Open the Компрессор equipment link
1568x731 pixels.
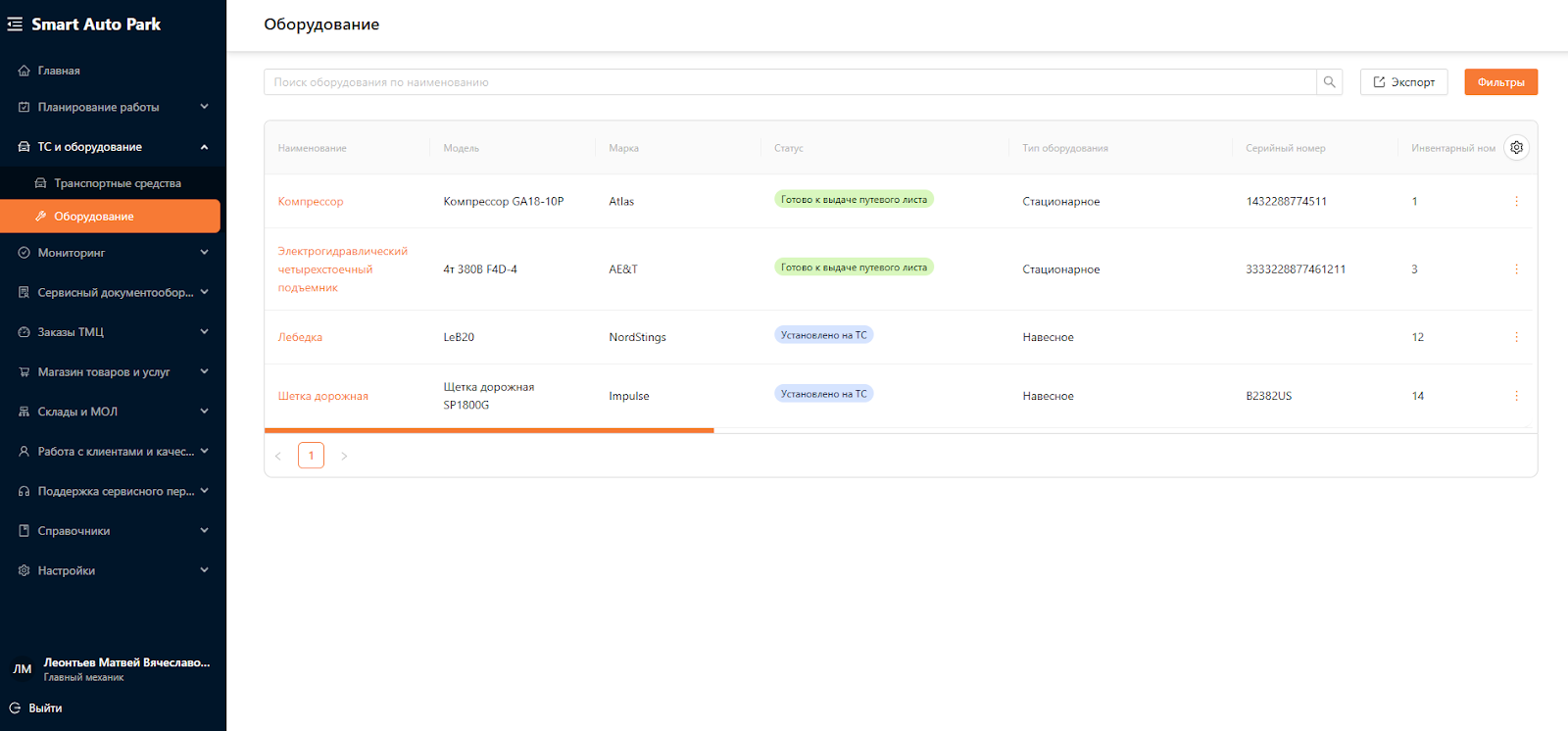pos(311,202)
